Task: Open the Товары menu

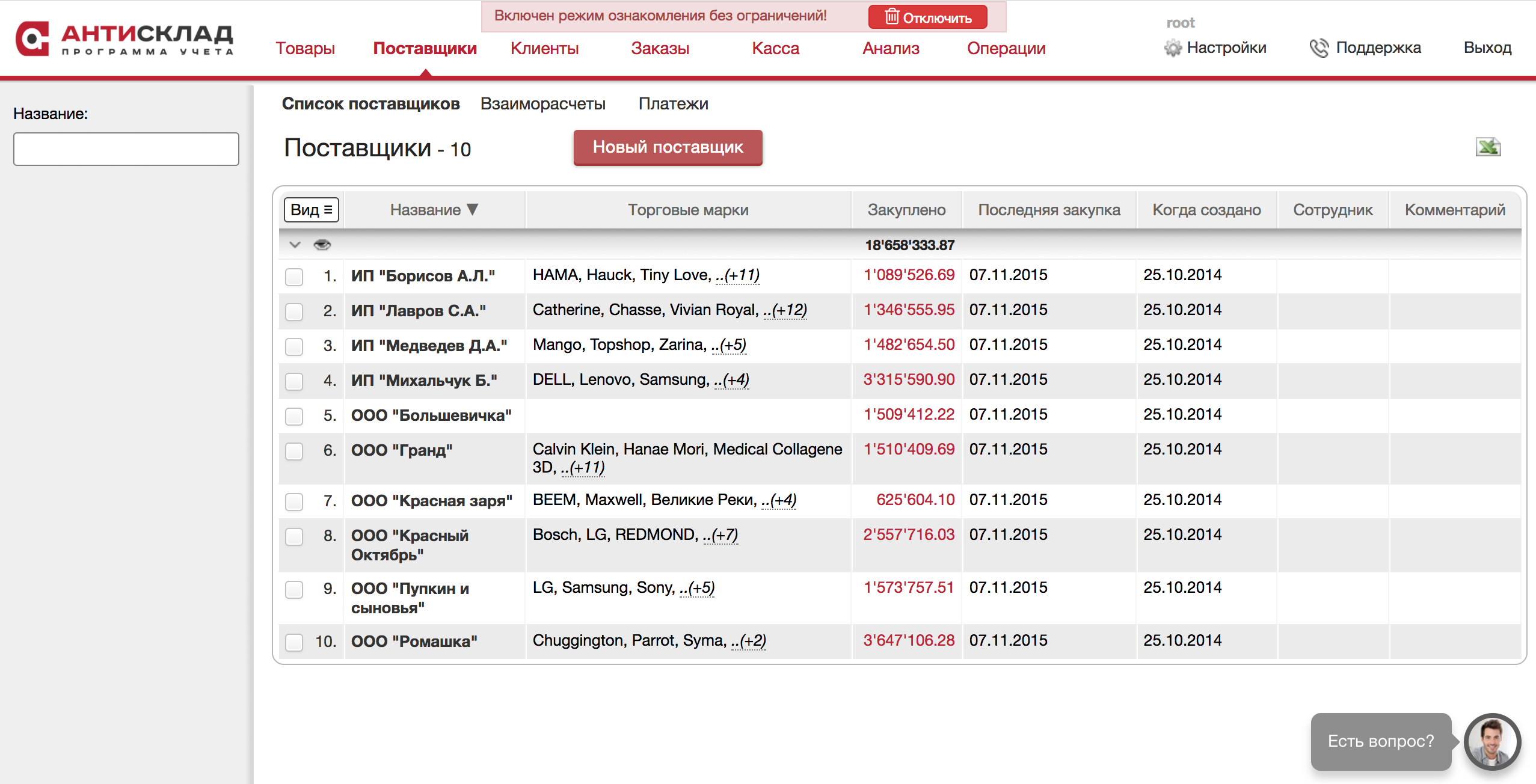Action: pyautogui.click(x=305, y=48)
